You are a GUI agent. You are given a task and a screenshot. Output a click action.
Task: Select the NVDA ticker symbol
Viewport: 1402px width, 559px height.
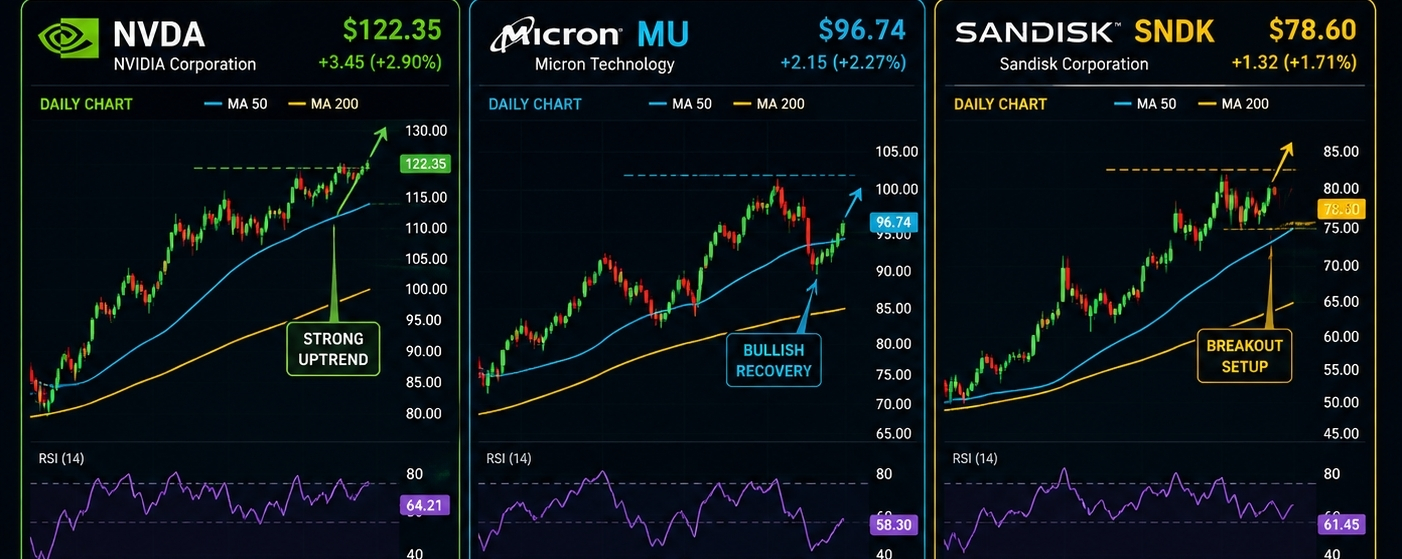click(x=159, y=35)
